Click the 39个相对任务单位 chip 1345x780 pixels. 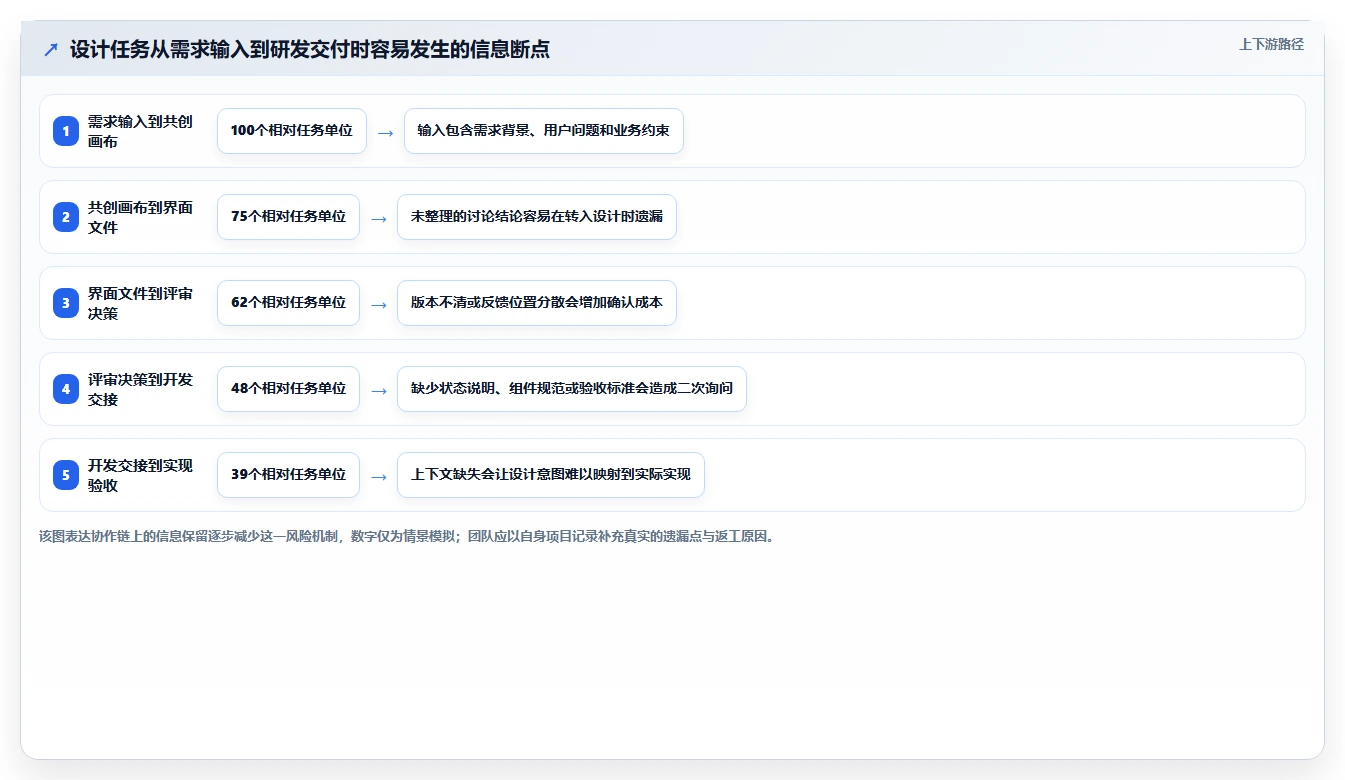(x=288, y=475)
